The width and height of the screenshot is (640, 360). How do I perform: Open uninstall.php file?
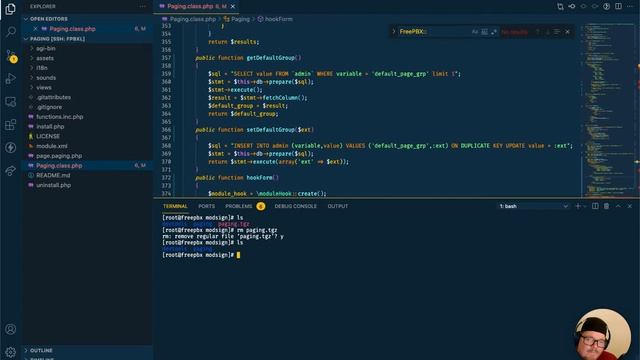(x=53, y=185)
